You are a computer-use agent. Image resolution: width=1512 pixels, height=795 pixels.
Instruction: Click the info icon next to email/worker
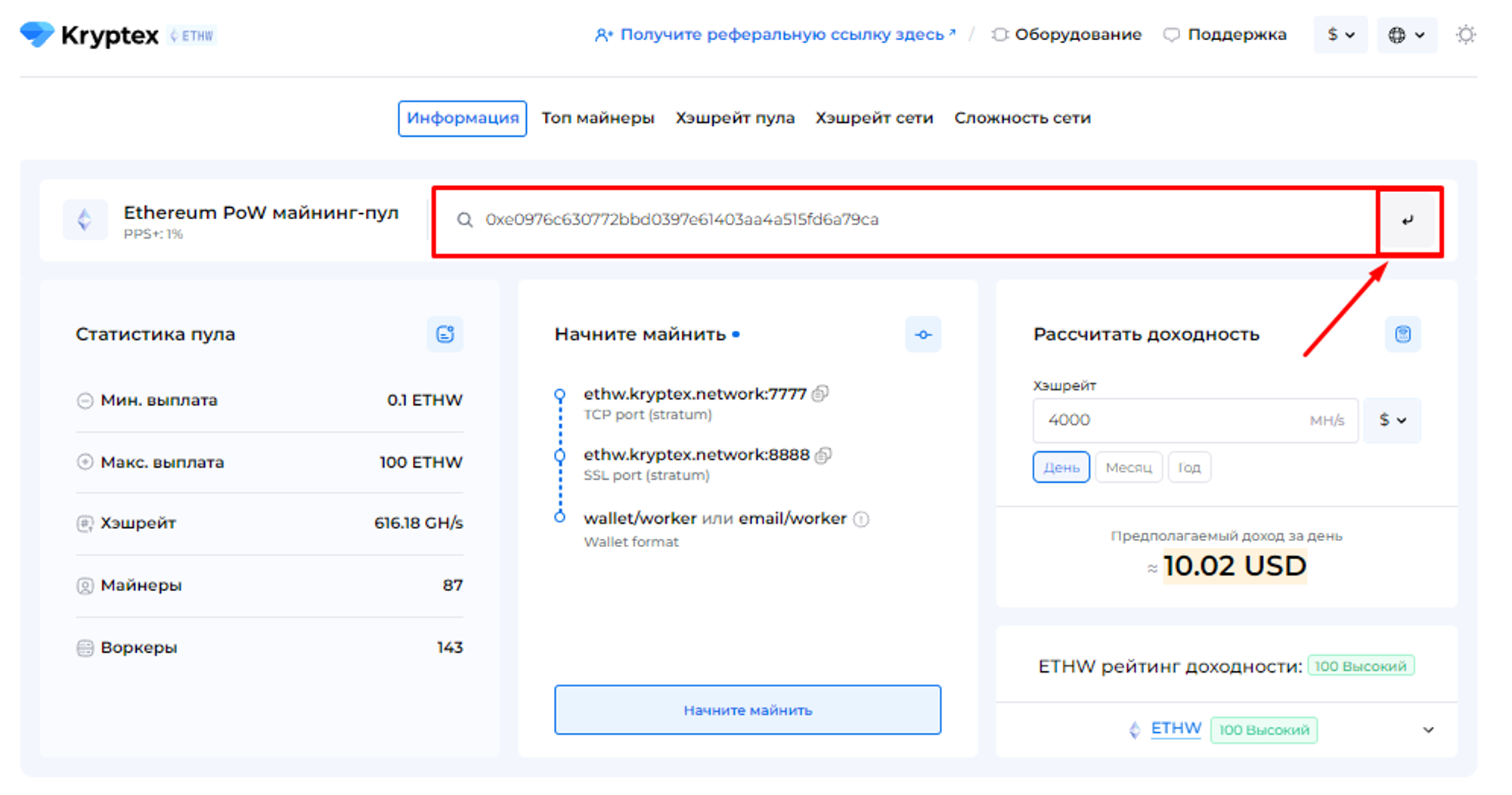(861, 519)
